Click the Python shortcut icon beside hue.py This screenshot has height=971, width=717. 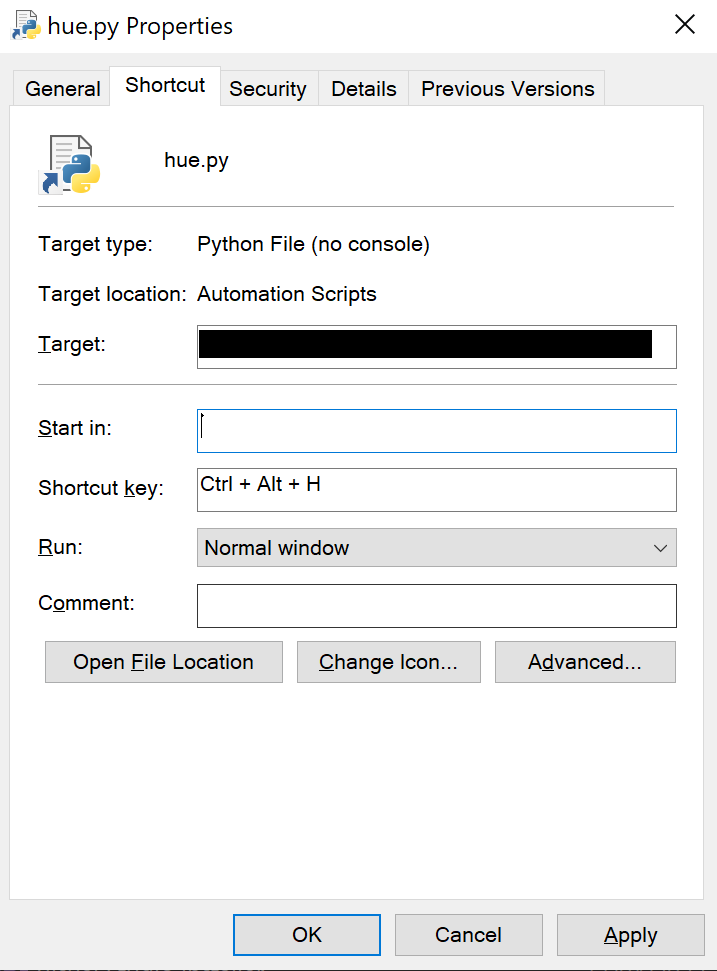[x=70, y=163]
